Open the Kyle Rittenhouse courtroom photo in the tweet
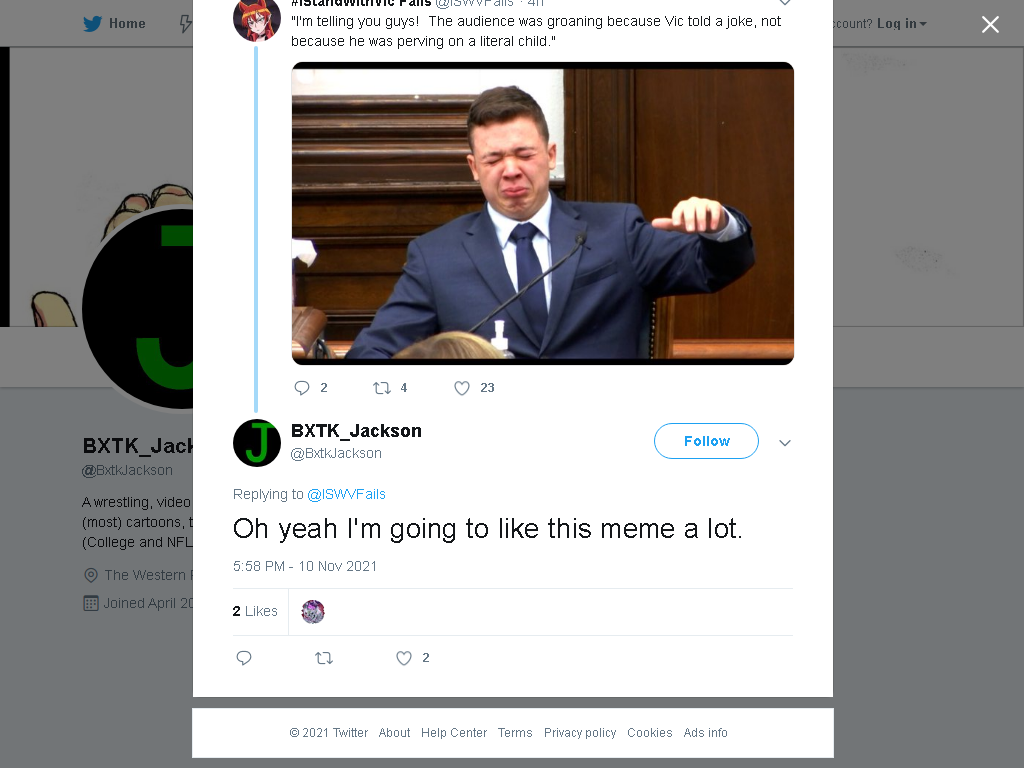 pos(543,213)
